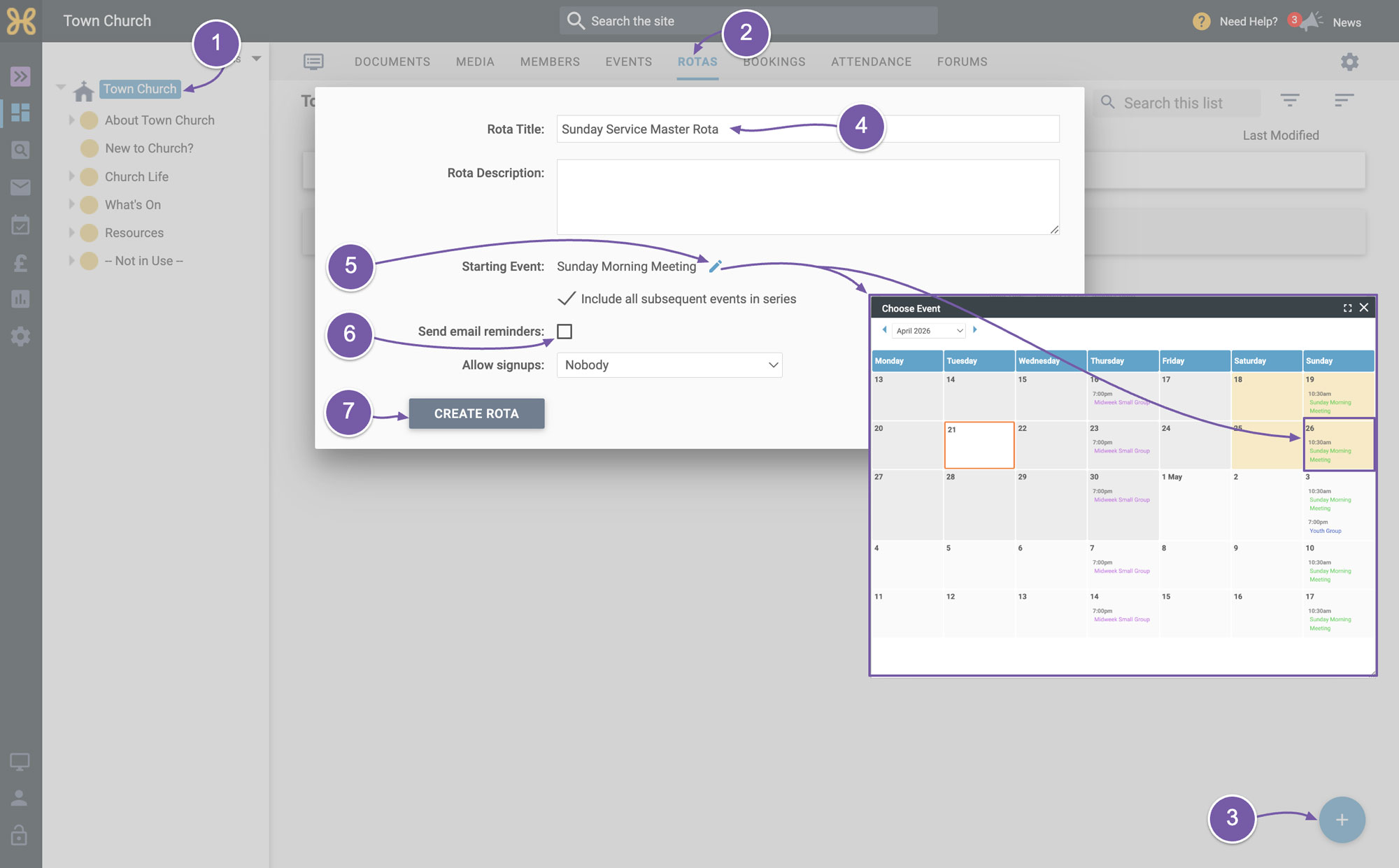
Task: Switch to the Documents tab
Action: [392, 62]
